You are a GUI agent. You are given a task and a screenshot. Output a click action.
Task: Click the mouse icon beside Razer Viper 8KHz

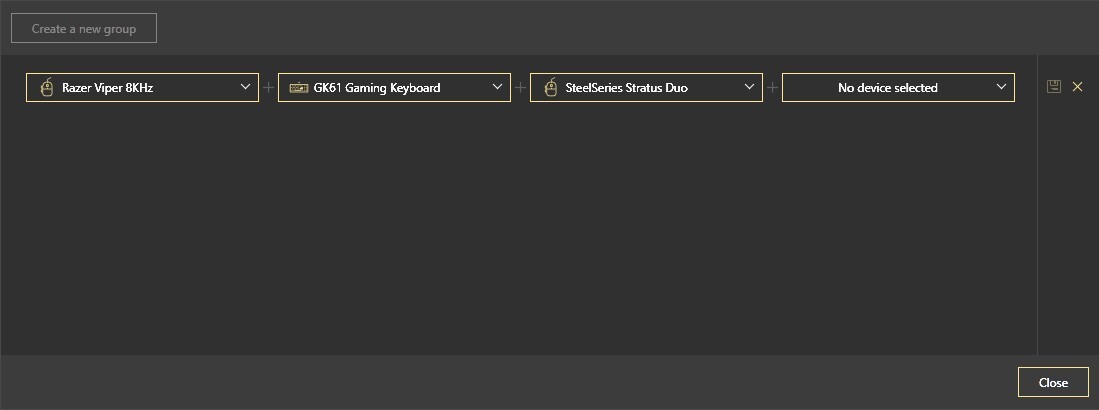click(x=47, y=88)
